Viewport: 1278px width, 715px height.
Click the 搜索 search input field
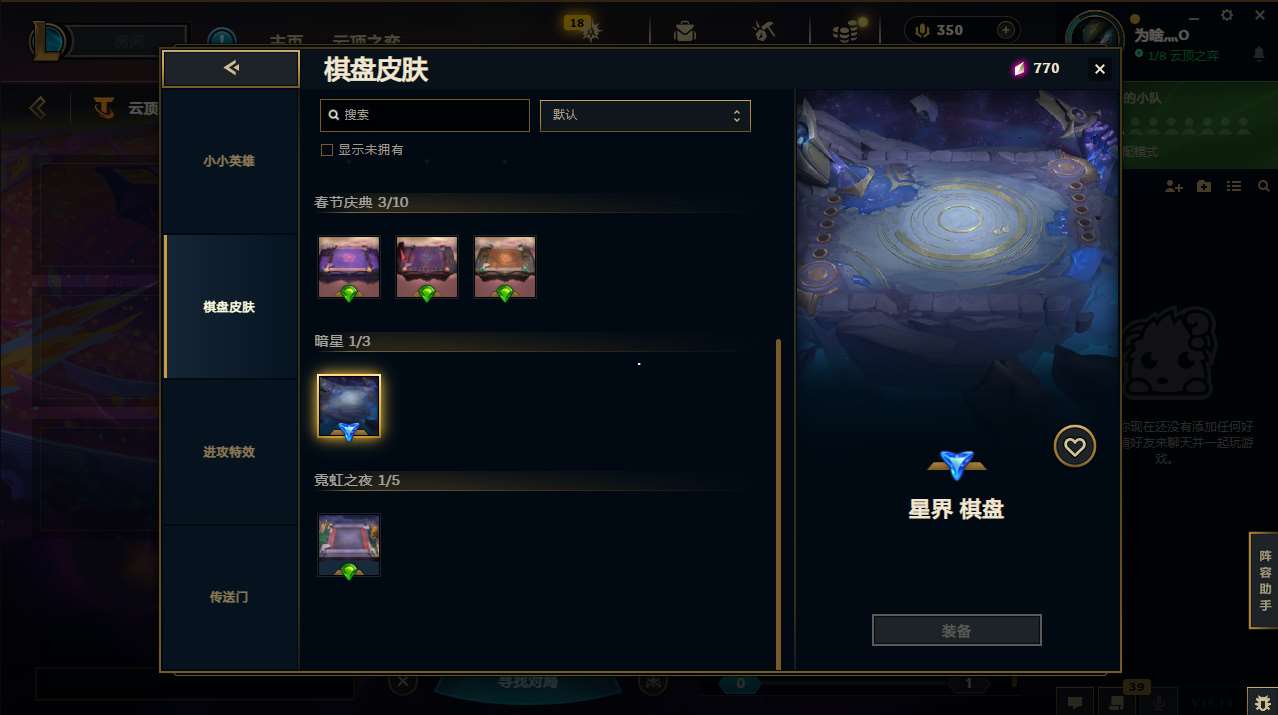coord(425,115)
